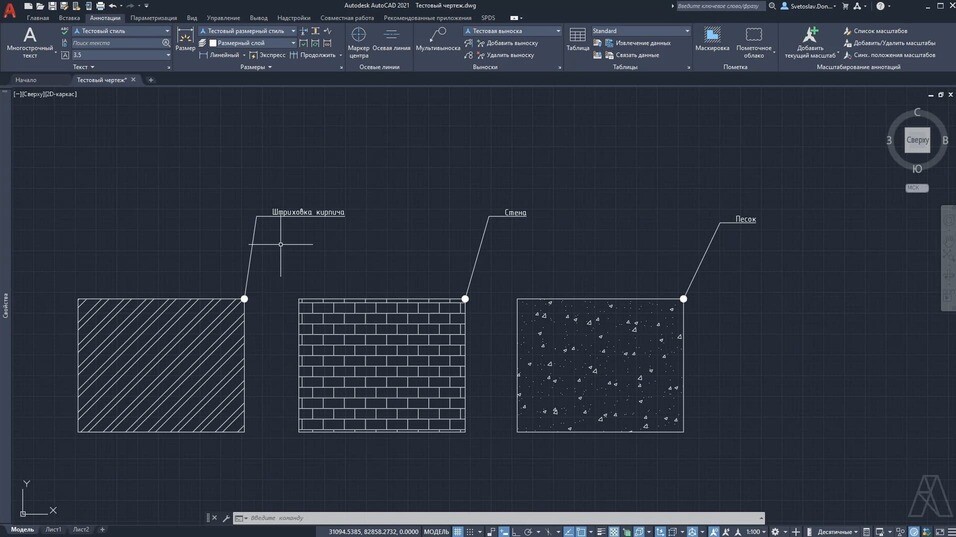Open the Размерный слой layer dropdown
This screenshot has height=537, width=956.
pos(252,43)
